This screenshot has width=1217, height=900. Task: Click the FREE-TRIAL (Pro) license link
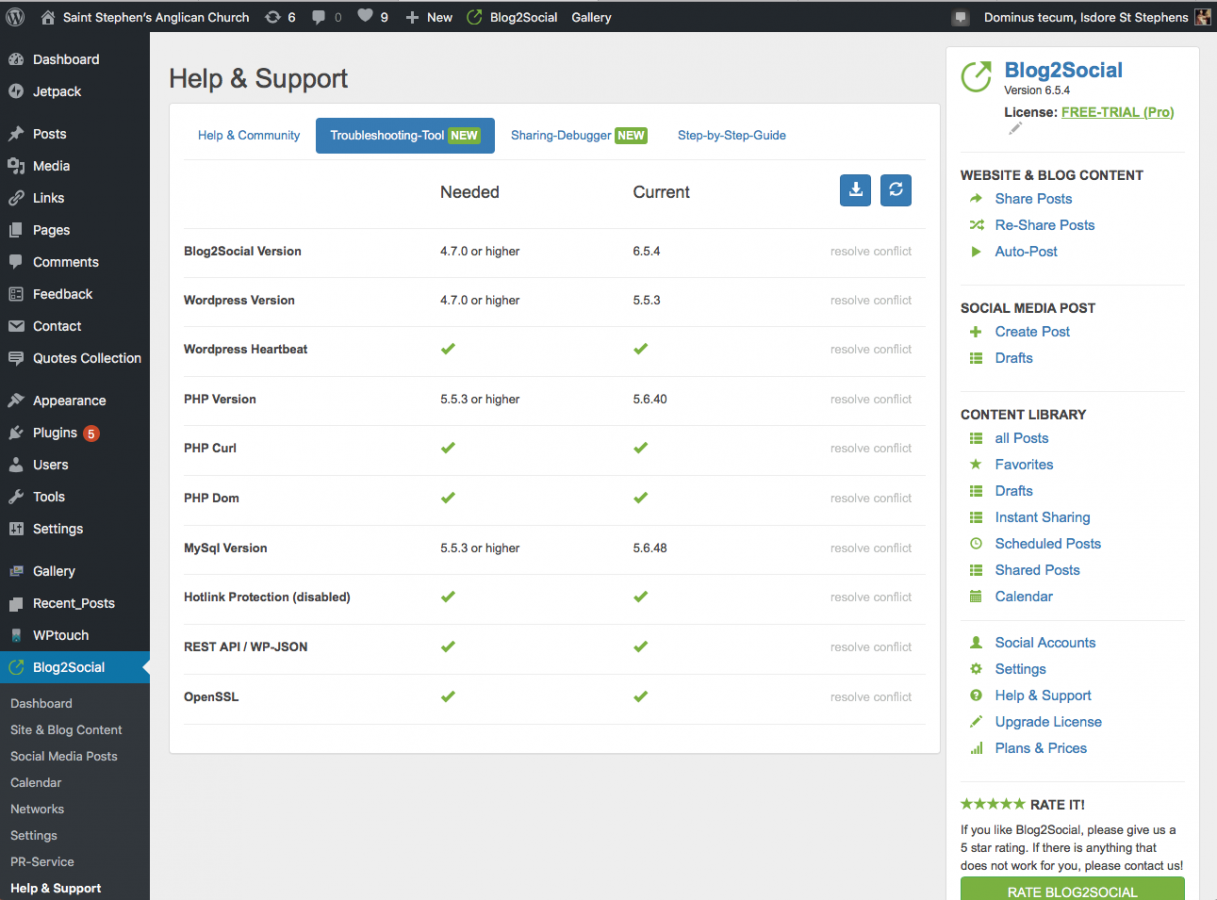tap(1118, 112)
